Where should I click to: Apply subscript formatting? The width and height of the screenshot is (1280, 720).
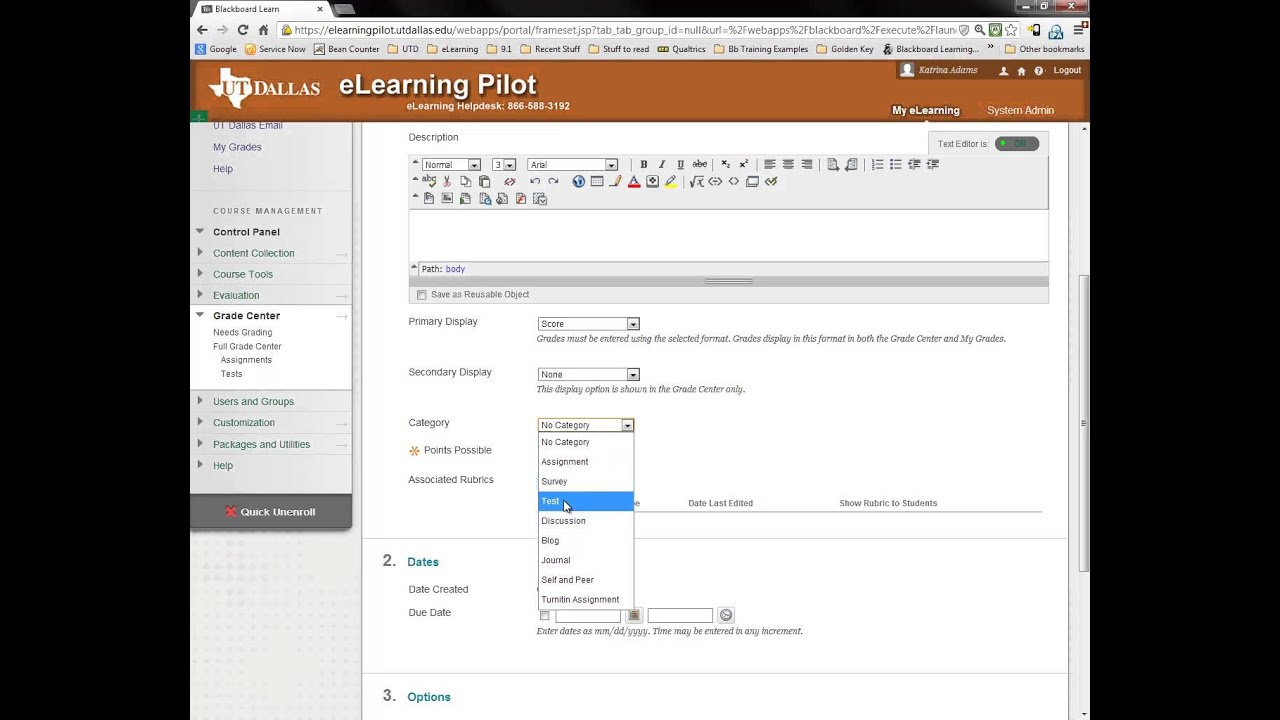[726, 164]
